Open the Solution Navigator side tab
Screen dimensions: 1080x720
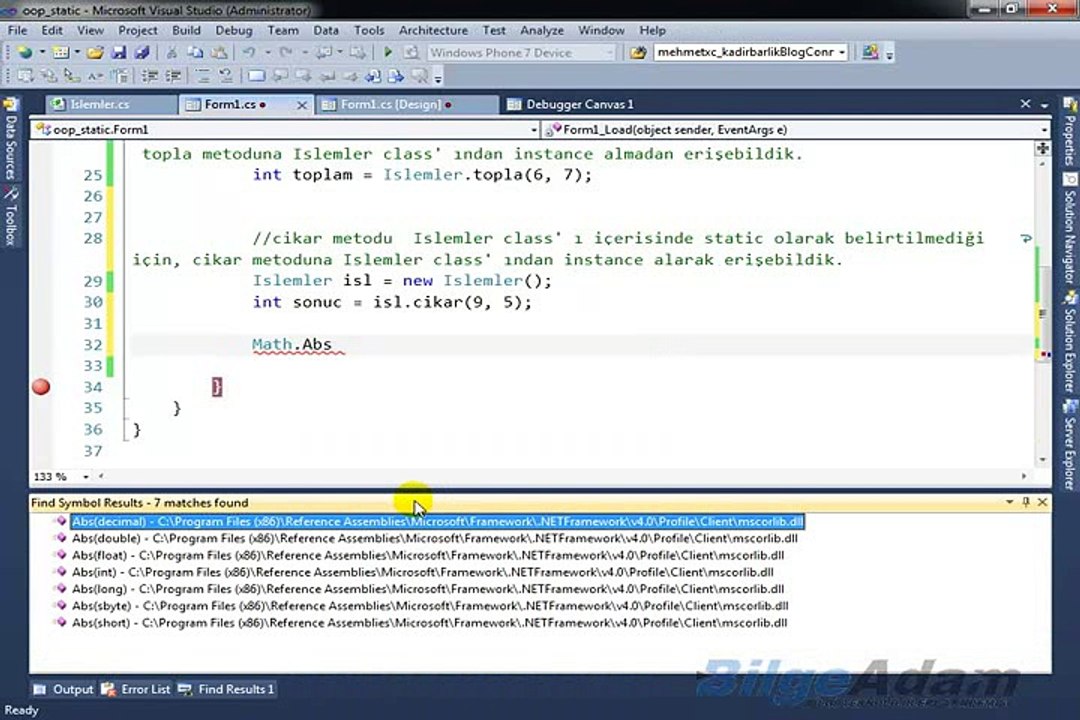coord(1070,227)
